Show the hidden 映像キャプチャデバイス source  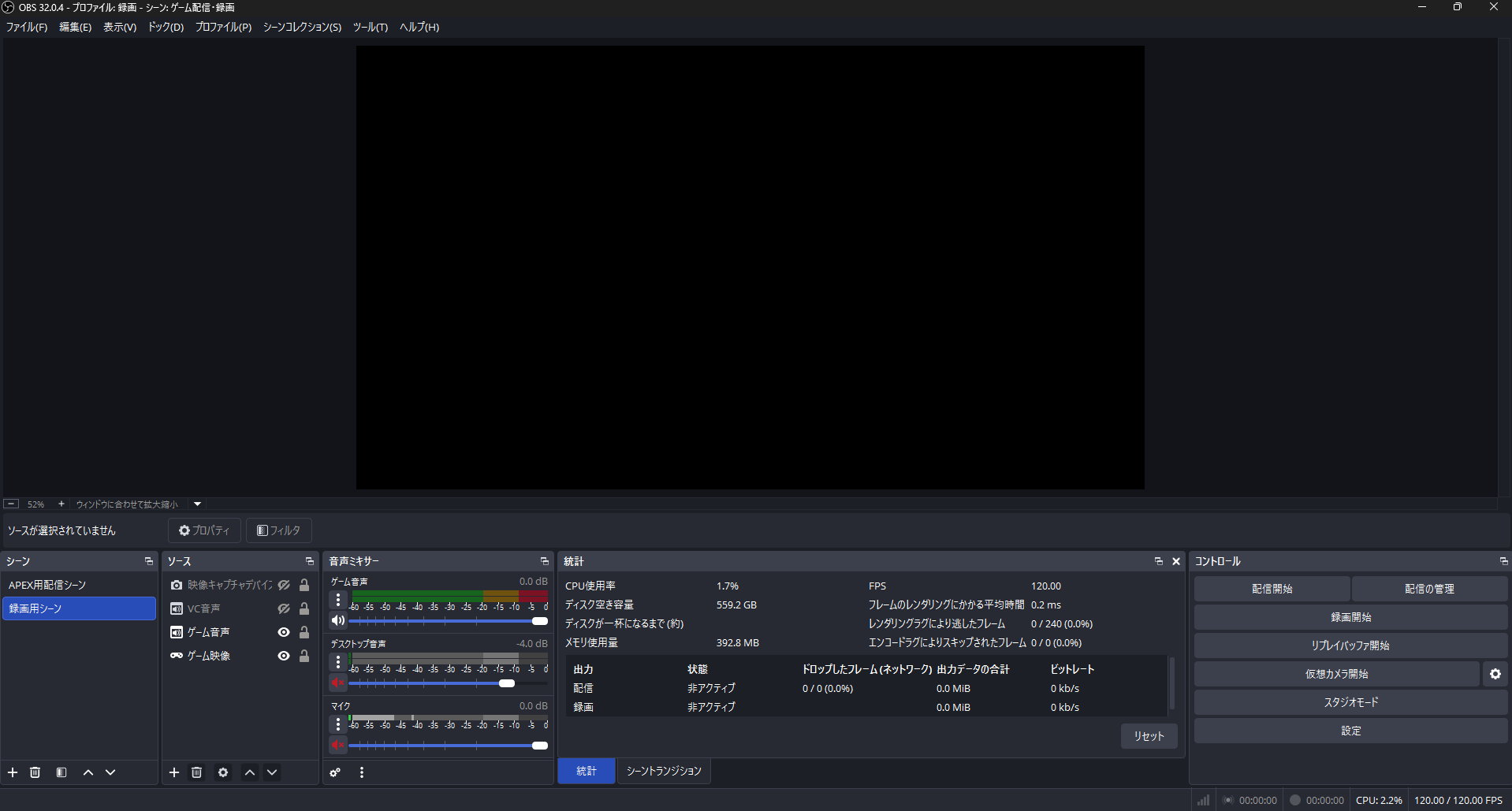pos(284,585)
